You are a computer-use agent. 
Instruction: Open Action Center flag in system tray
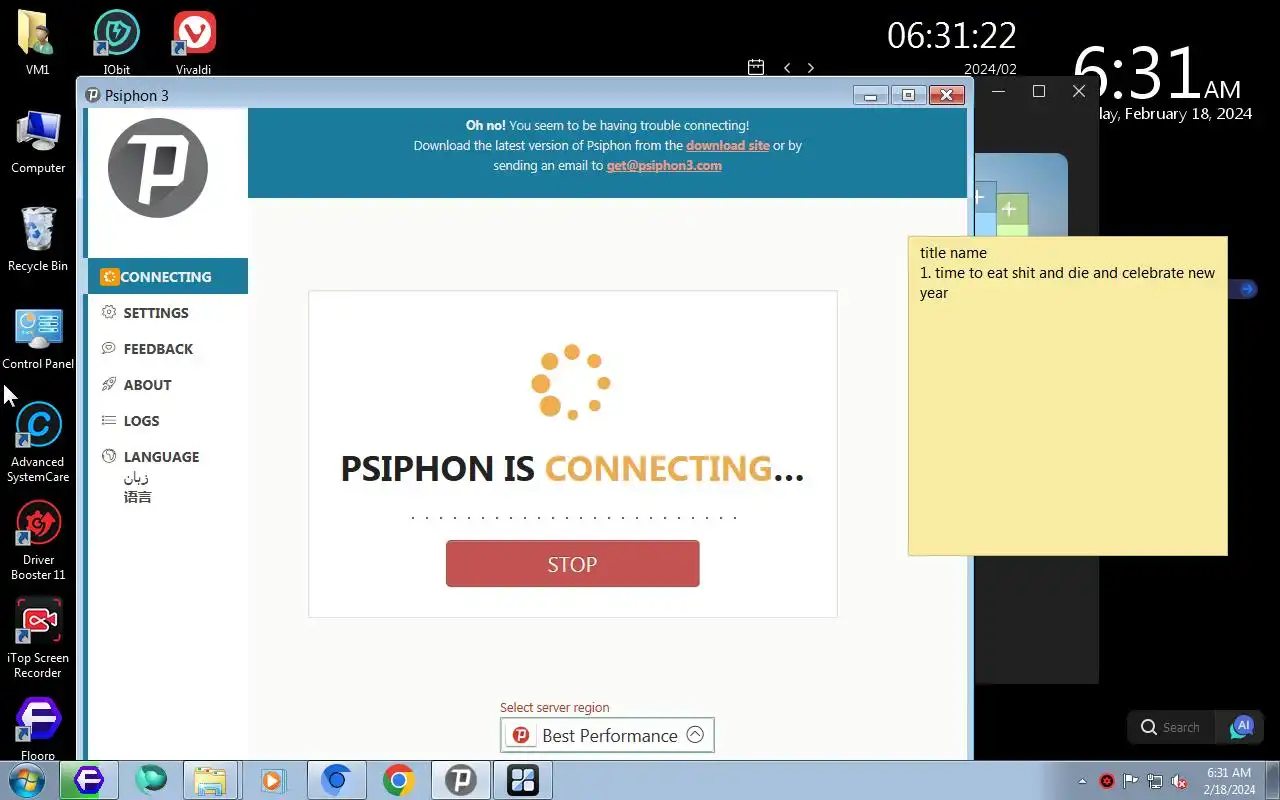point(1131,781)
